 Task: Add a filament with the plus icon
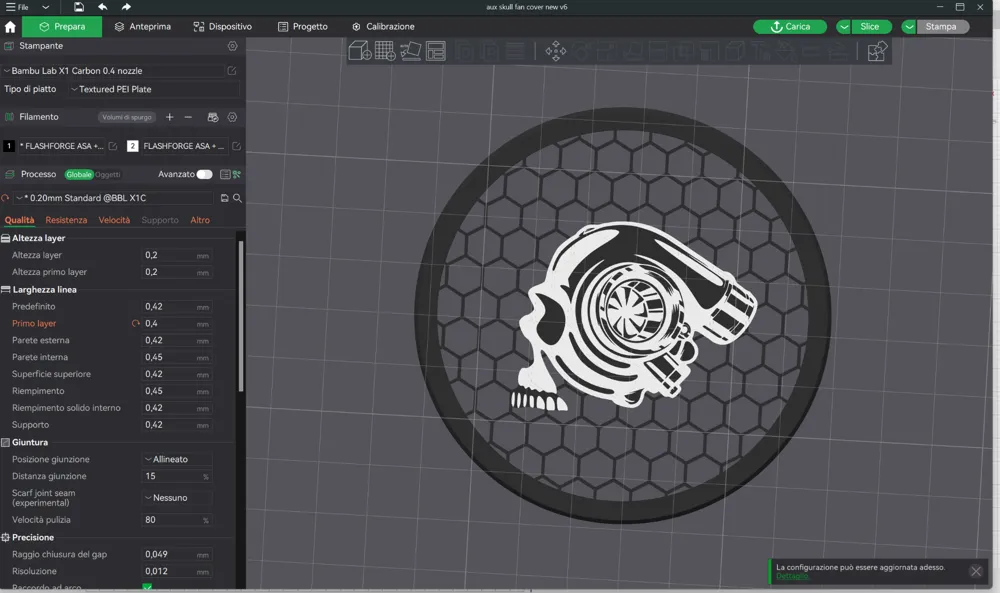tap(170, 117)
